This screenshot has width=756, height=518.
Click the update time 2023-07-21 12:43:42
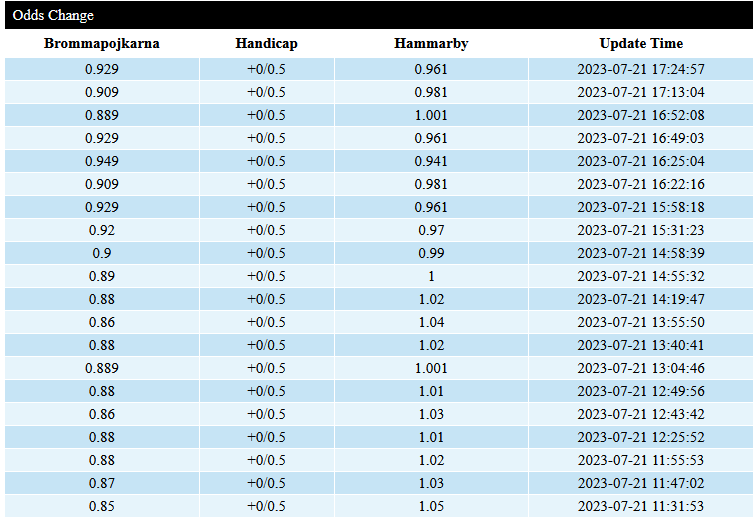coord(641,414)
